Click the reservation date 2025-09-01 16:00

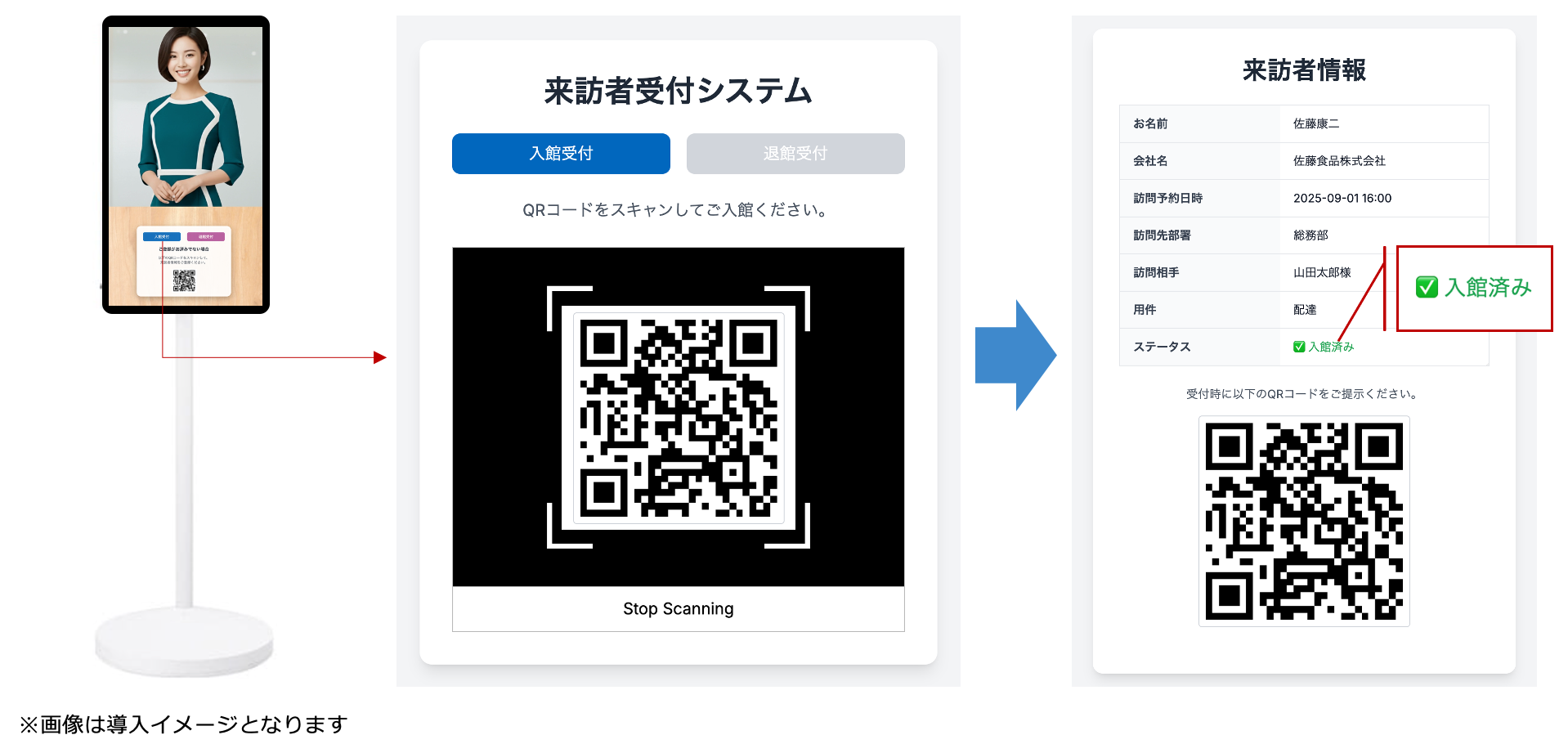point(1342,198)
